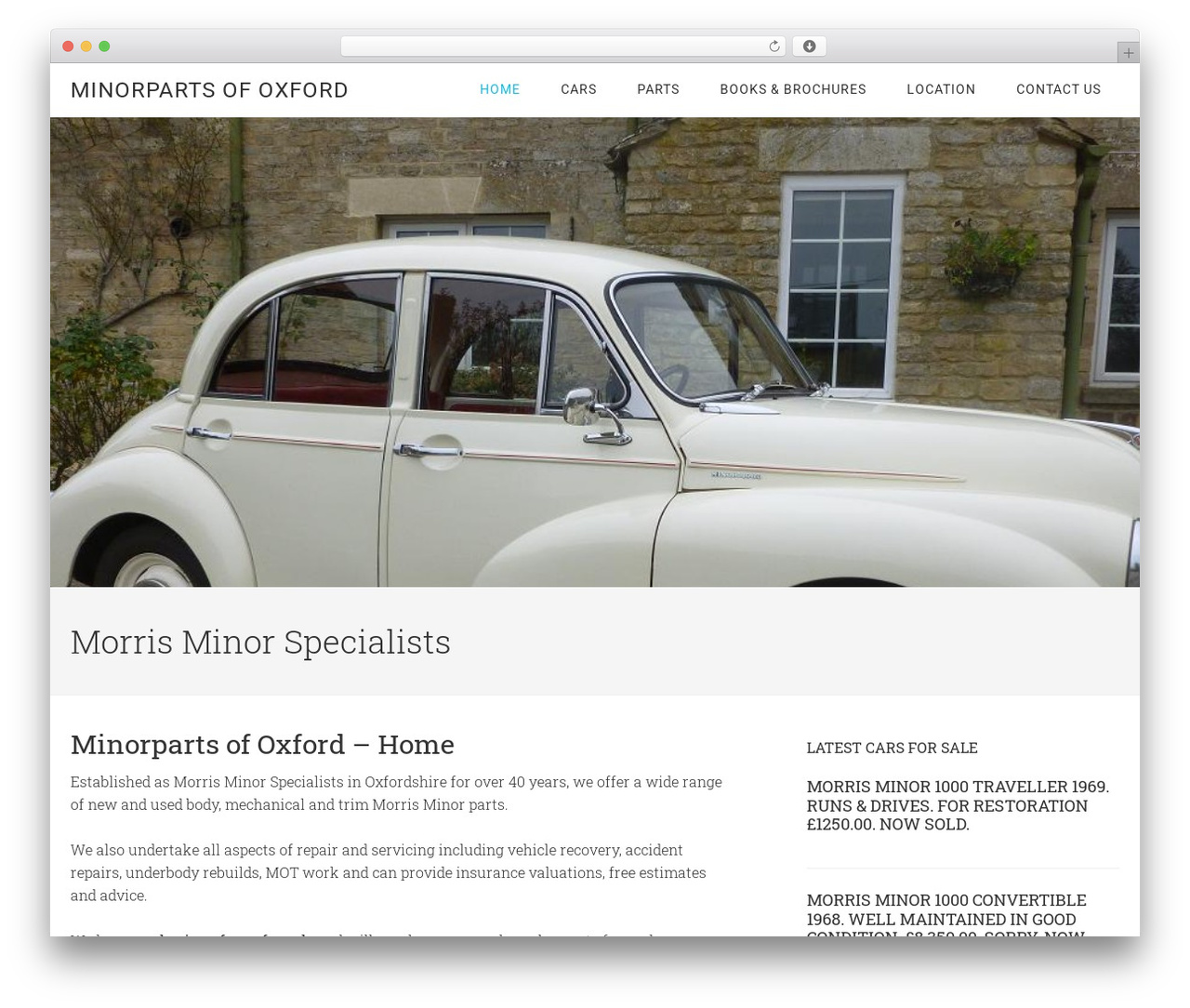This screenshot has width=1190, height=1008.
Task: Select the 'Morris Minor Specialists' heading
Action: coord(260,642)
